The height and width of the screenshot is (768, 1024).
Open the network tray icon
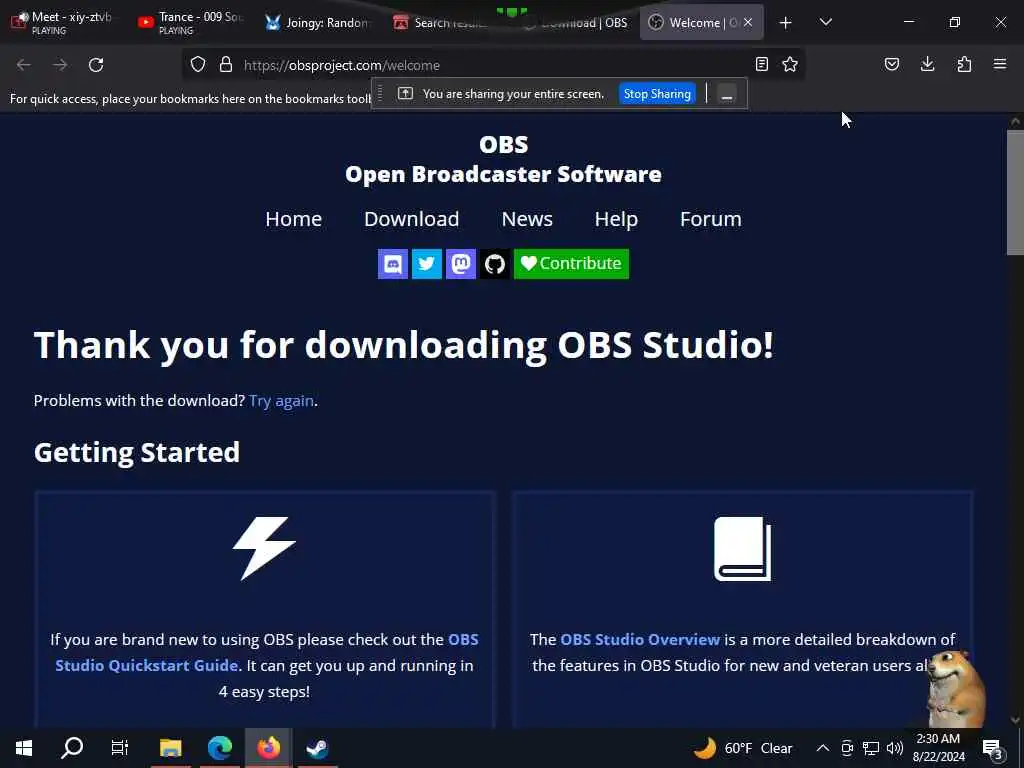point(871,748)
